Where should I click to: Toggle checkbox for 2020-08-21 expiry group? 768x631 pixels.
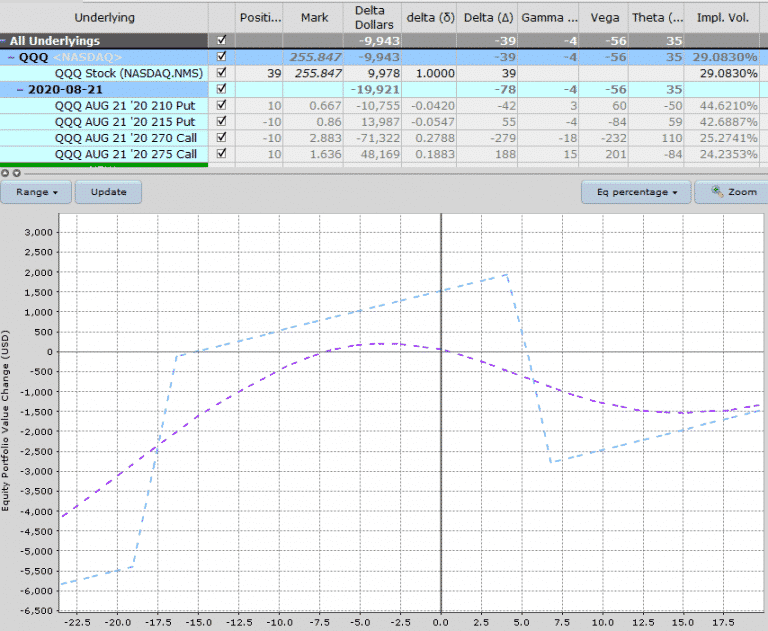[221, 89]
